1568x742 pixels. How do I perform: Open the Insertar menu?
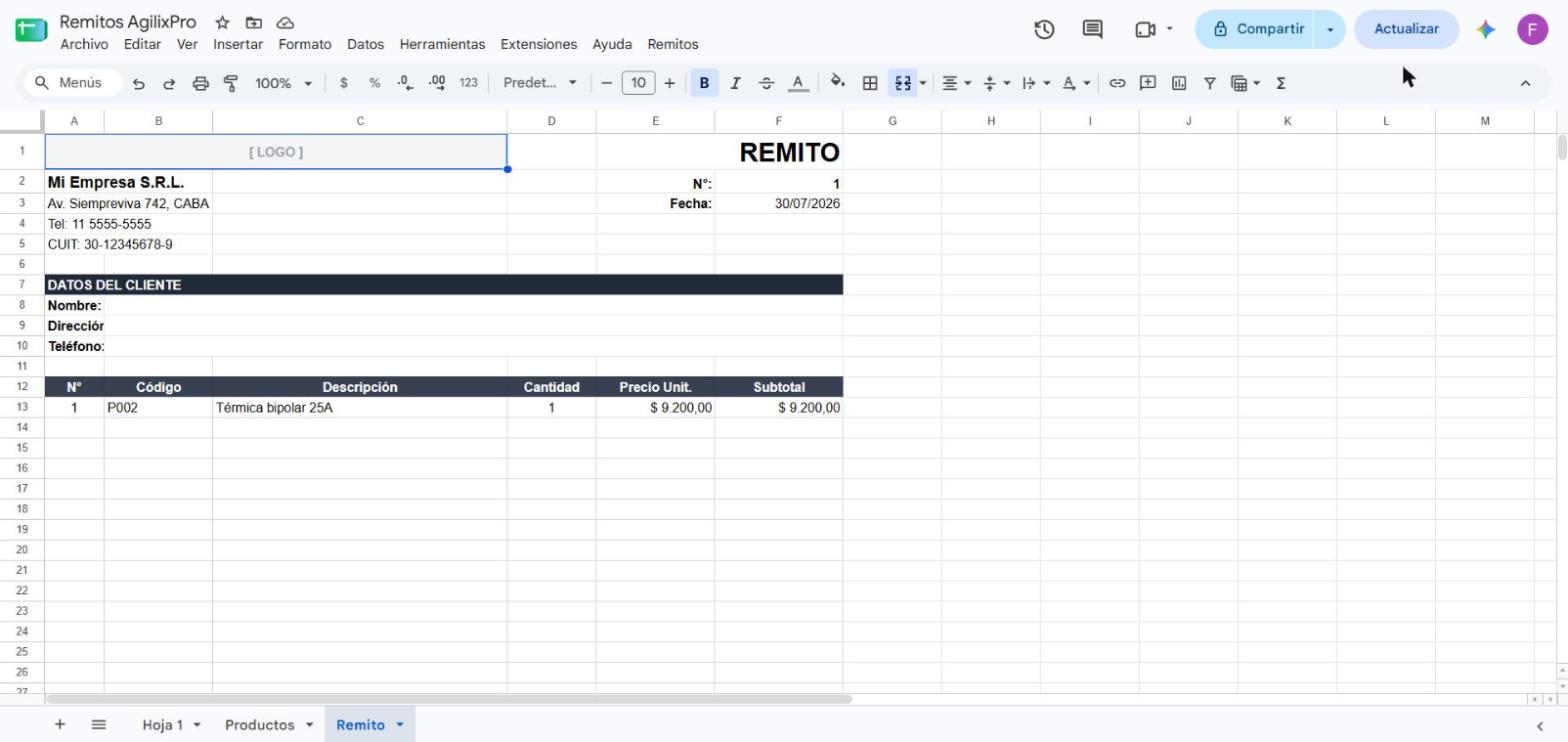tap(238, 44)
